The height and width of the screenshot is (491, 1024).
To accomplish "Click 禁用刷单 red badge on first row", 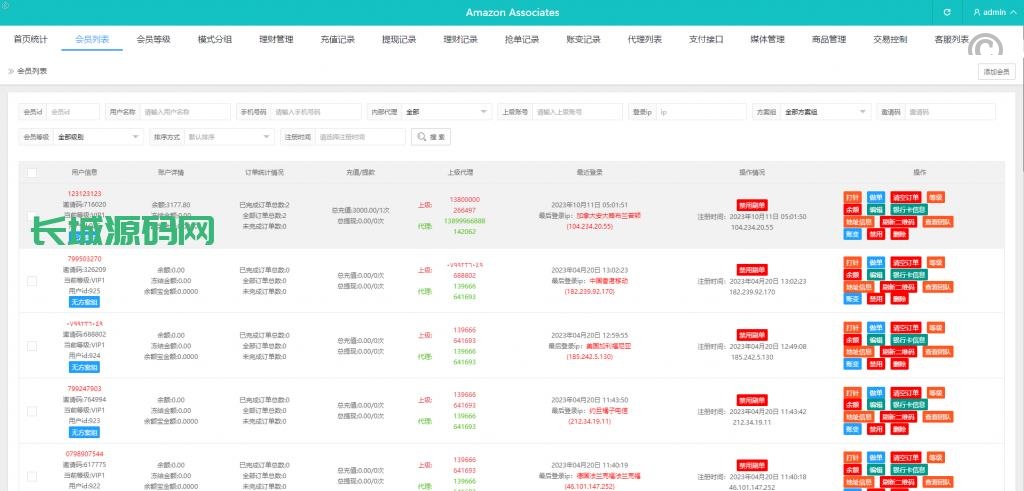I will (x=752, y=204).
